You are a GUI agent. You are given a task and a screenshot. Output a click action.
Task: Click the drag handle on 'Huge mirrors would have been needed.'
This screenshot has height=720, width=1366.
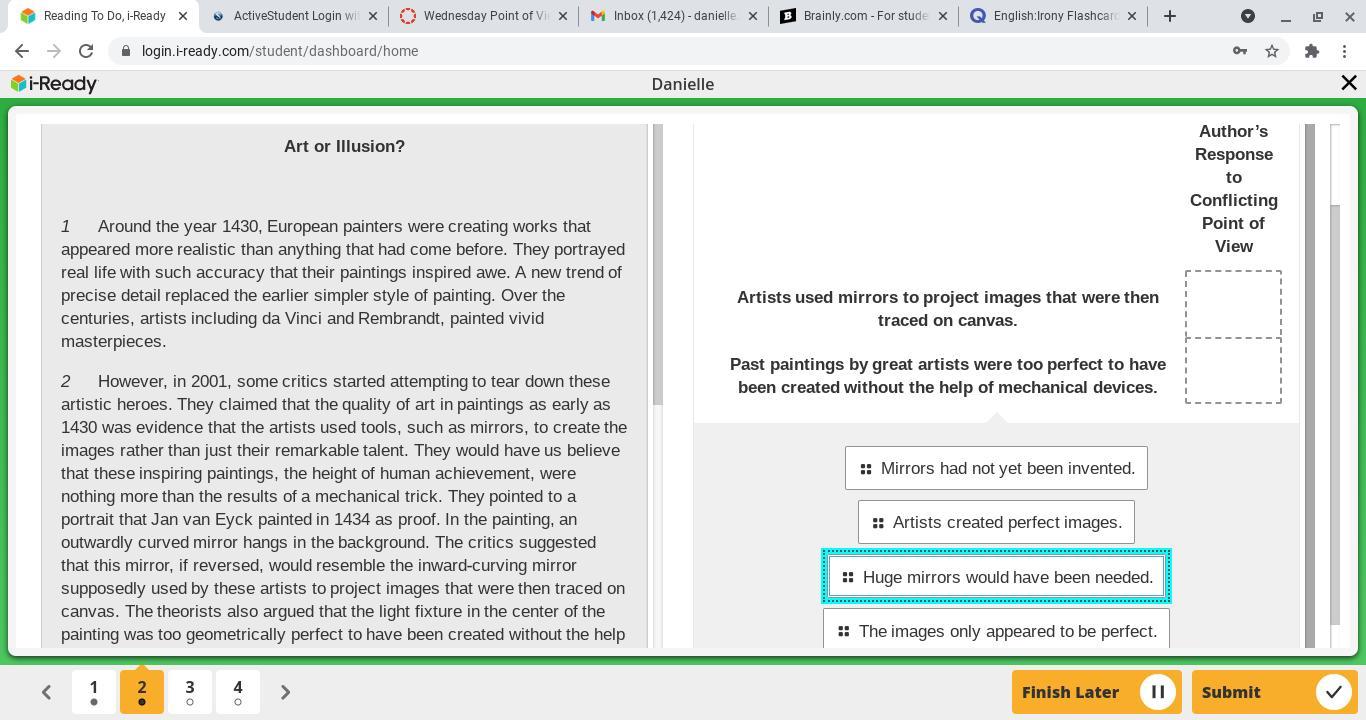point(848,577)
